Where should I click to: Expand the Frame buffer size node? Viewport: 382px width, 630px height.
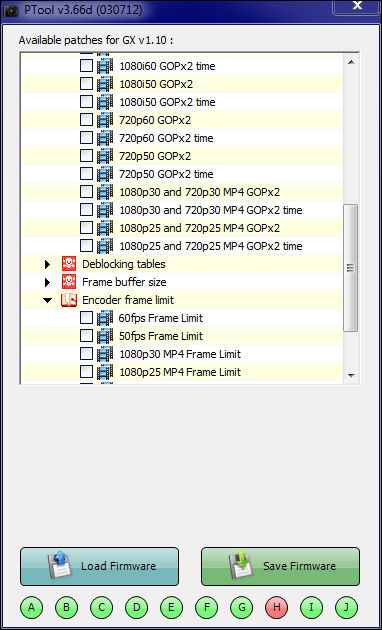coord(47,282)
